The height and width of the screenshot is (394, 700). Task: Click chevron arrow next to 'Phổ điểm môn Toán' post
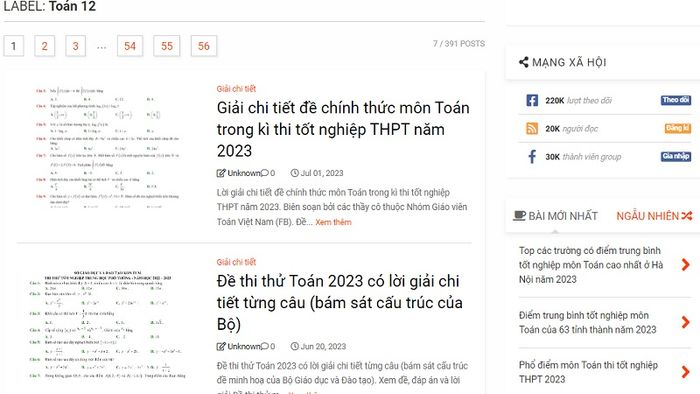point(686,372)
